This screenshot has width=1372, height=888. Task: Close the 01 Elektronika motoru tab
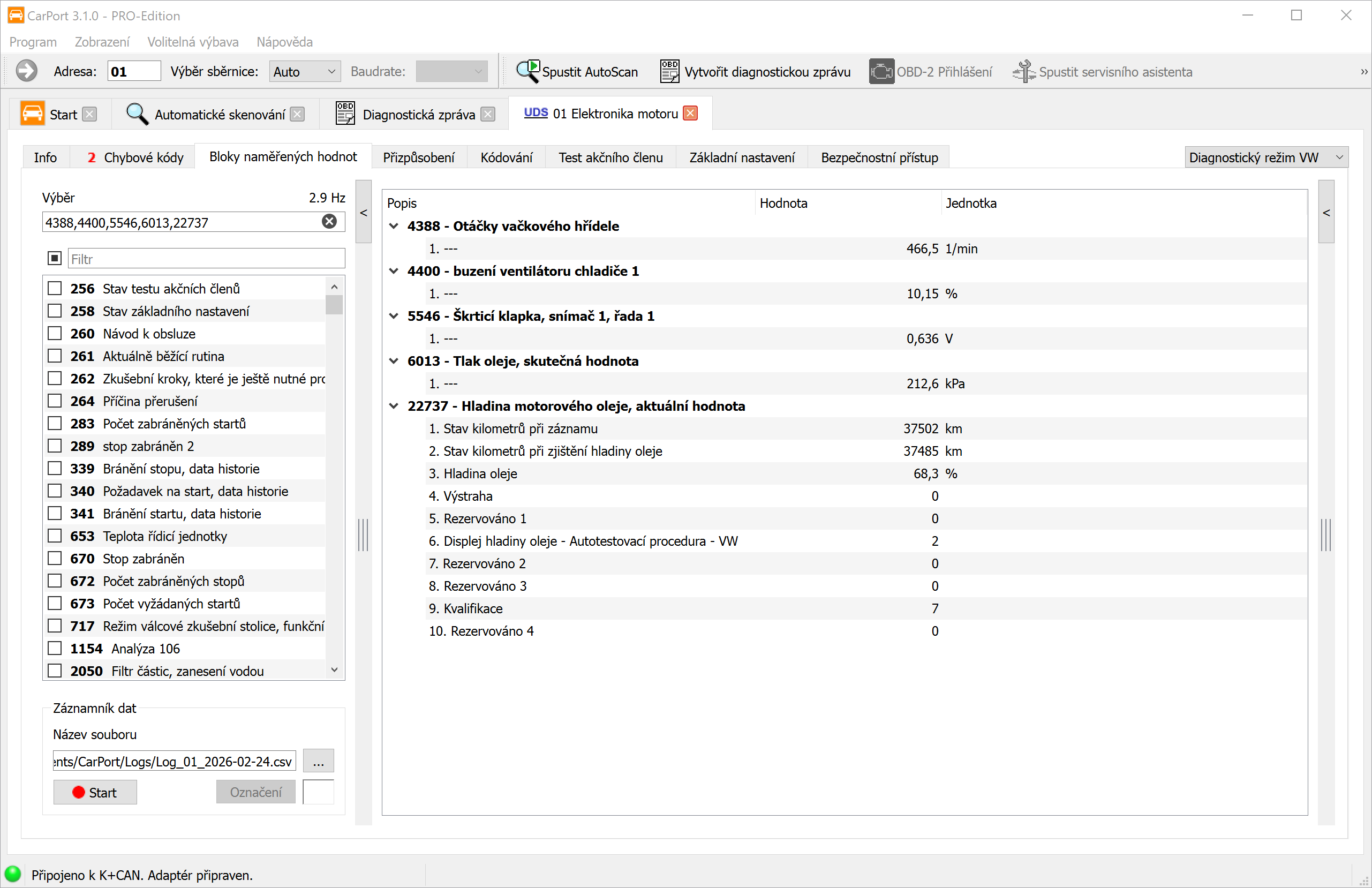(x=690, y=114)
